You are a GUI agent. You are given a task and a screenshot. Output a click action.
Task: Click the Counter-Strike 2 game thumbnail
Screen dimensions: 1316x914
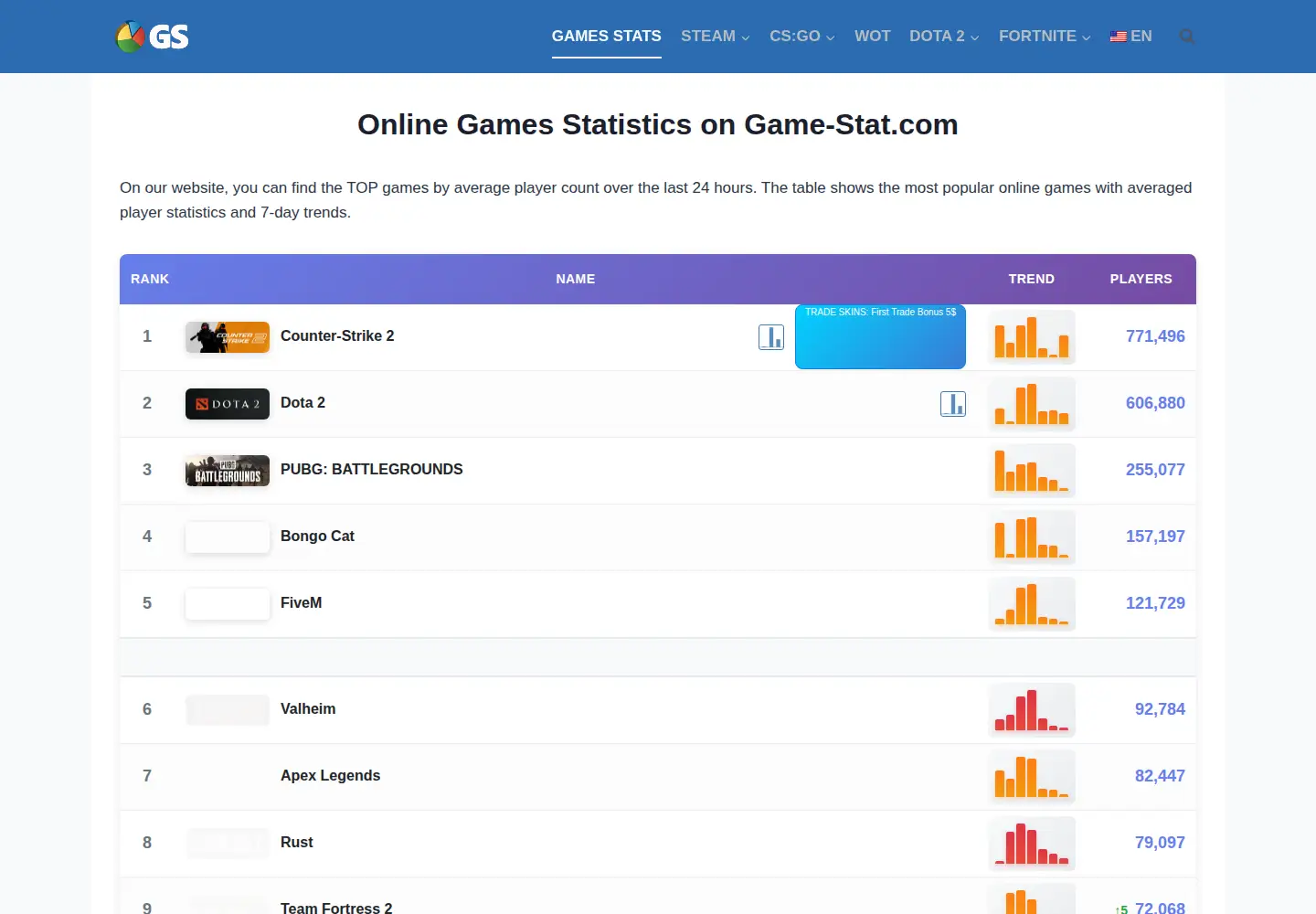228,337
